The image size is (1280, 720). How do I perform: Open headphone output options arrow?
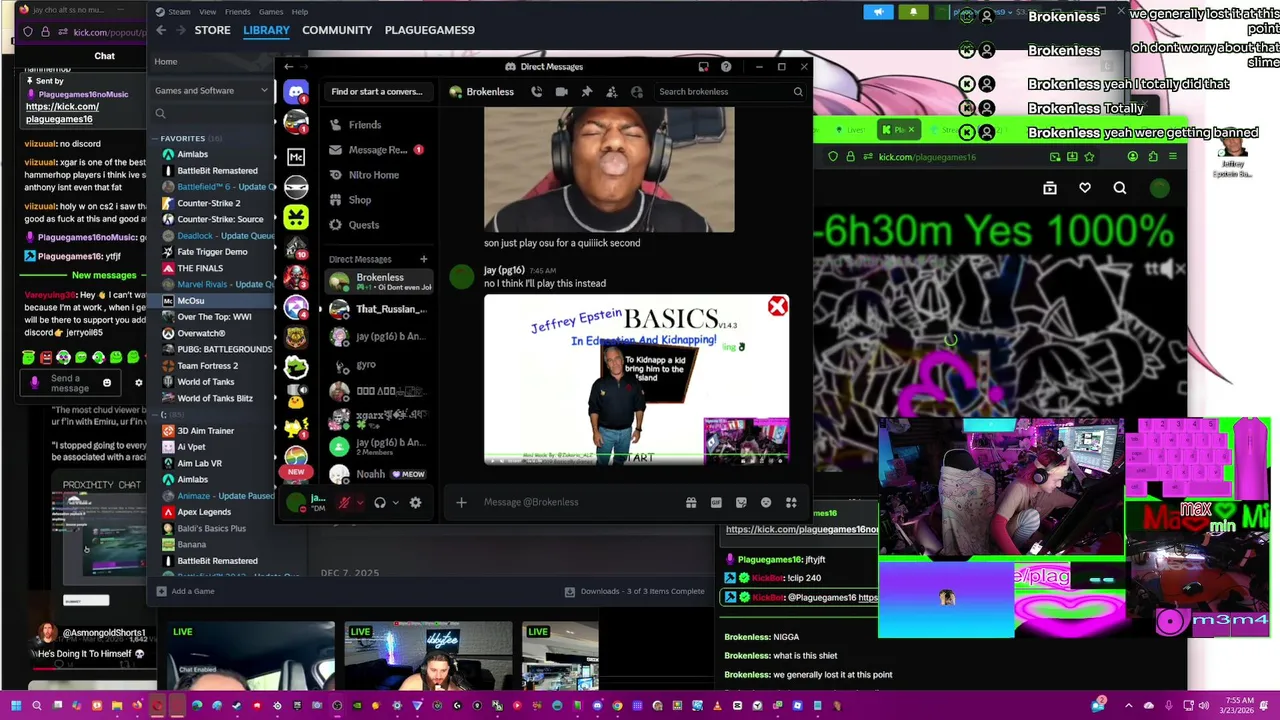tap(396, 503)
